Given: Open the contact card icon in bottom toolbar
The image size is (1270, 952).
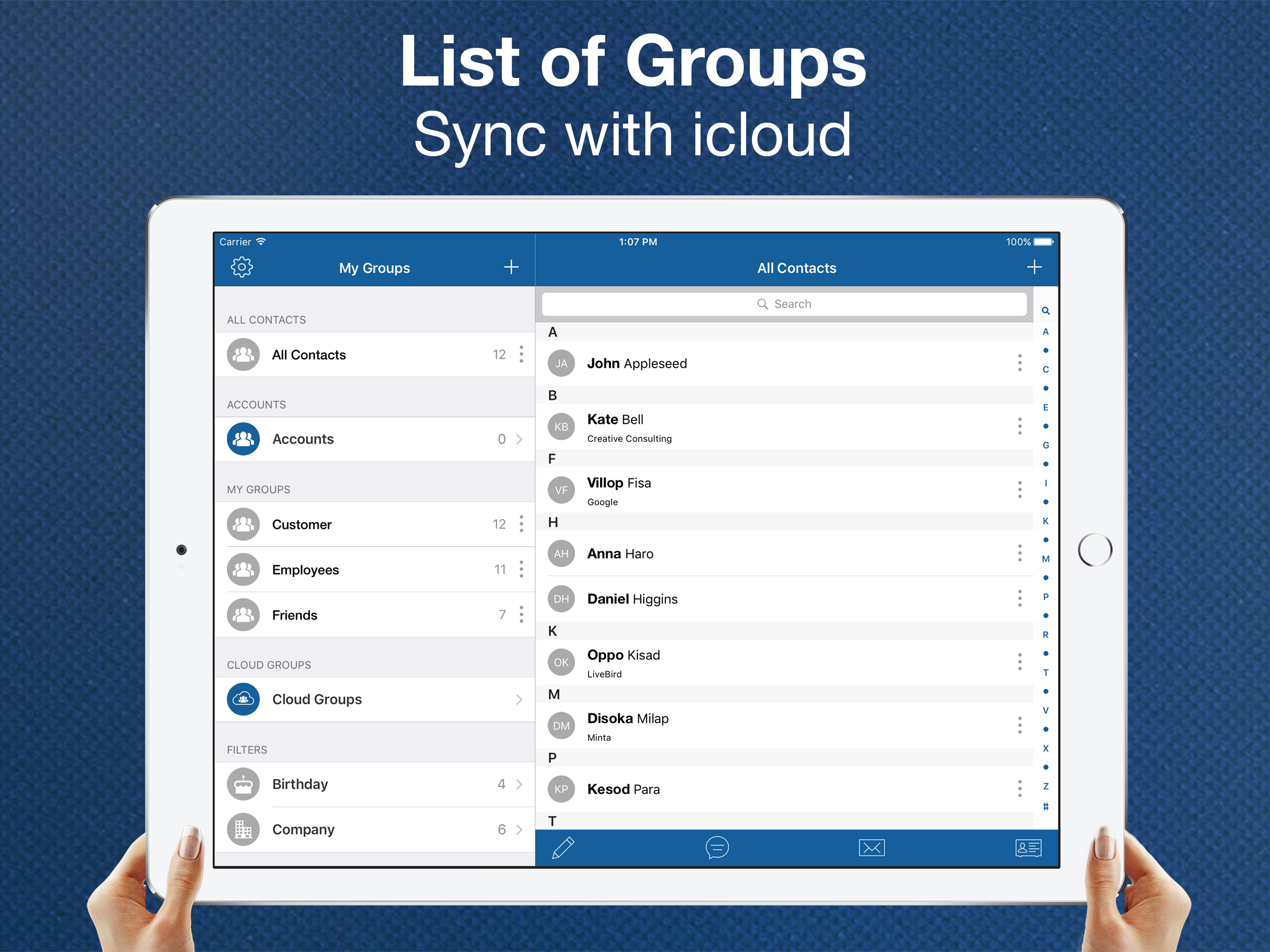Looking at the screenshot, I should click(1027, 847).
